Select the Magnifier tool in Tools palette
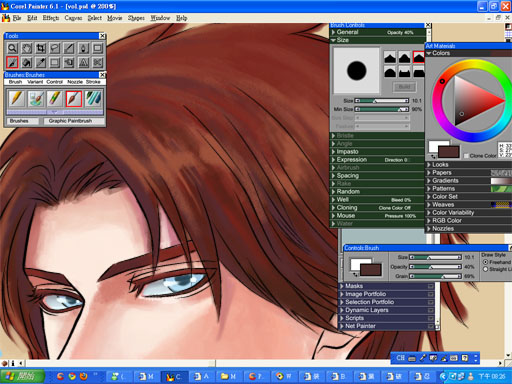Image resolution: width=512 pixels, height=384 pixels. pyautogui.click(x=12, y=48)
